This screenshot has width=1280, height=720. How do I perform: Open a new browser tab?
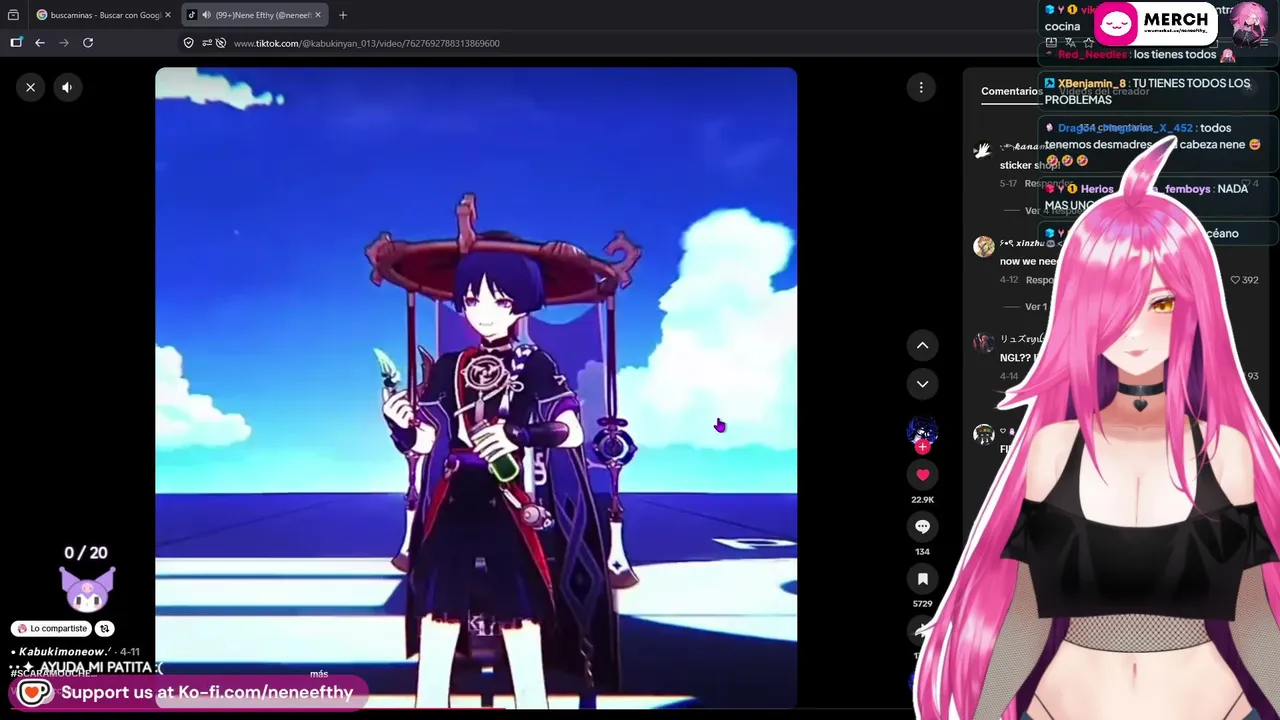tap(343, 15)
